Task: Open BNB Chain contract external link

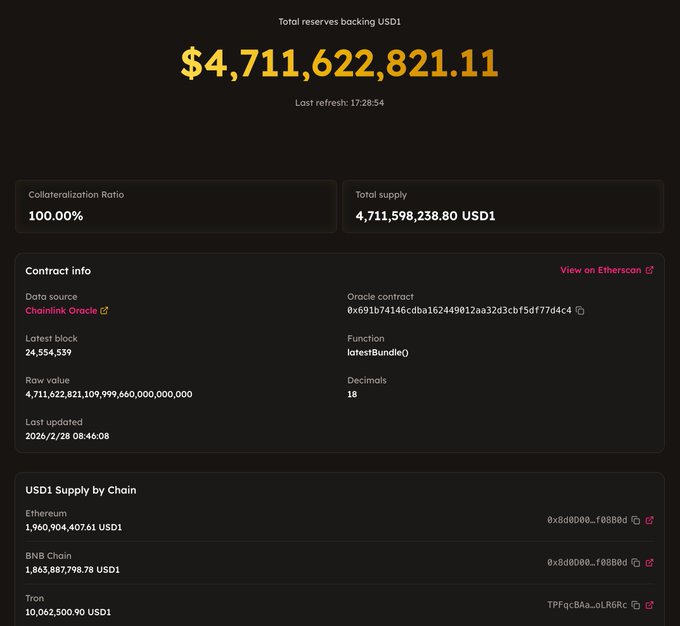Action: pos(650,562)
